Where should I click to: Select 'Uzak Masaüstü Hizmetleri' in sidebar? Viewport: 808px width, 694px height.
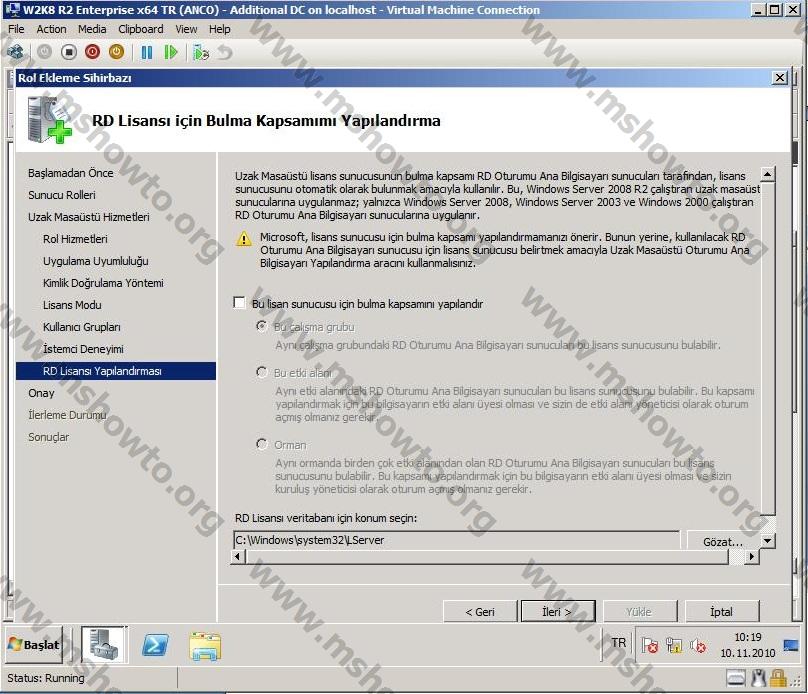[89, 217]
